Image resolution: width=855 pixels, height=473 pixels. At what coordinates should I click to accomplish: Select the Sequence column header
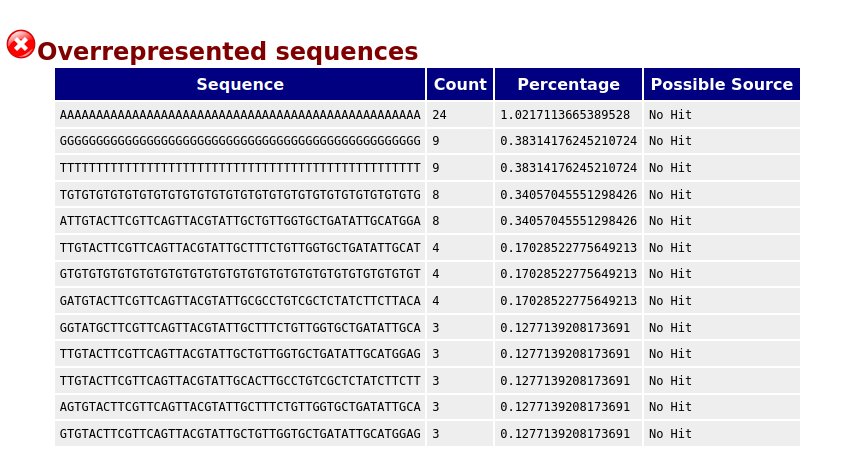click(240, 84)
